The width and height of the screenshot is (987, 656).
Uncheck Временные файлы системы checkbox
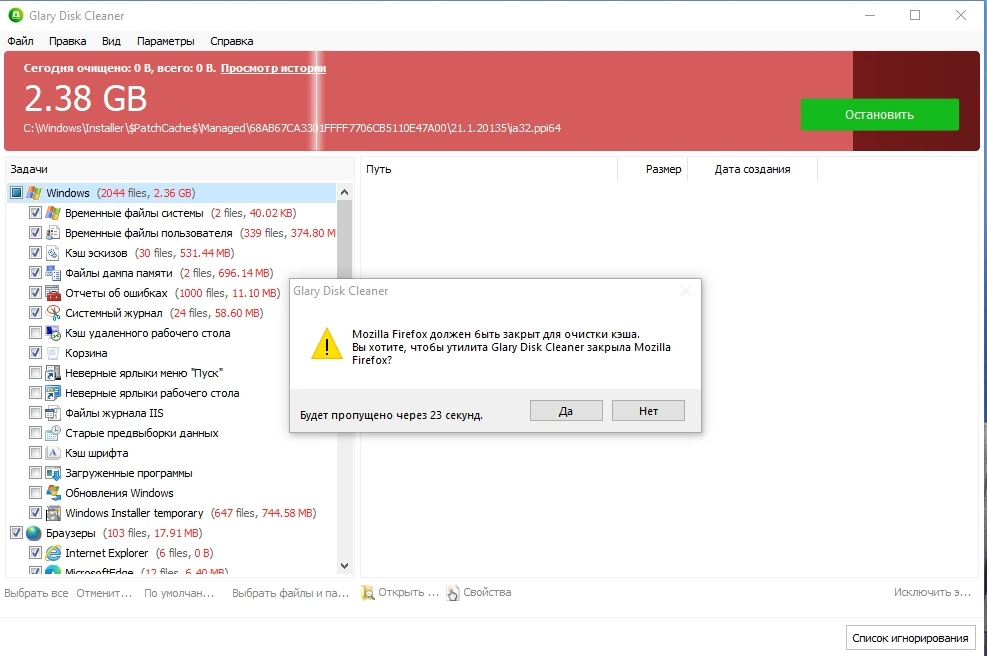pos(35,213)
